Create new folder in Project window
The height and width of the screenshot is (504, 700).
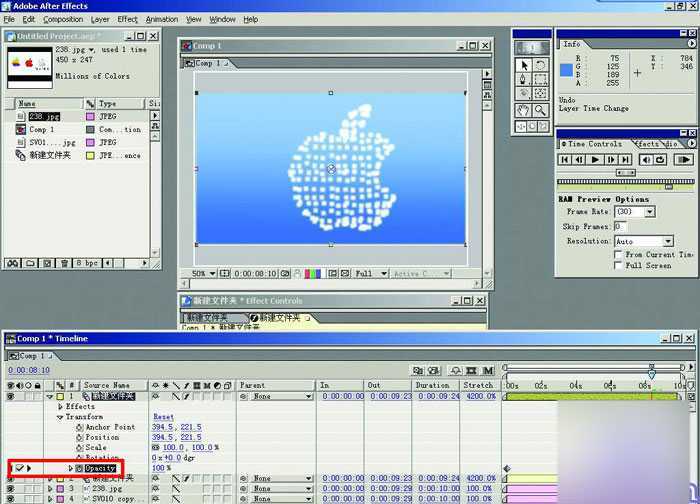tap(30, 263)
